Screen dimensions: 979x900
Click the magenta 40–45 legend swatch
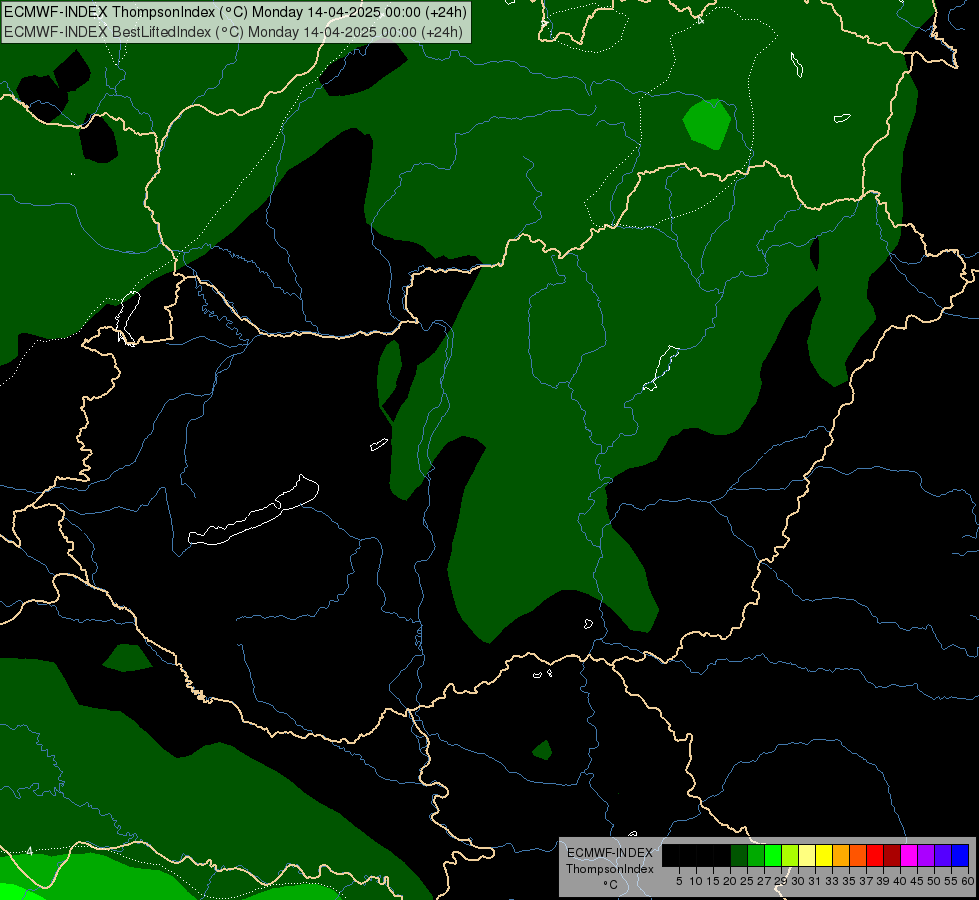point(909,855)
